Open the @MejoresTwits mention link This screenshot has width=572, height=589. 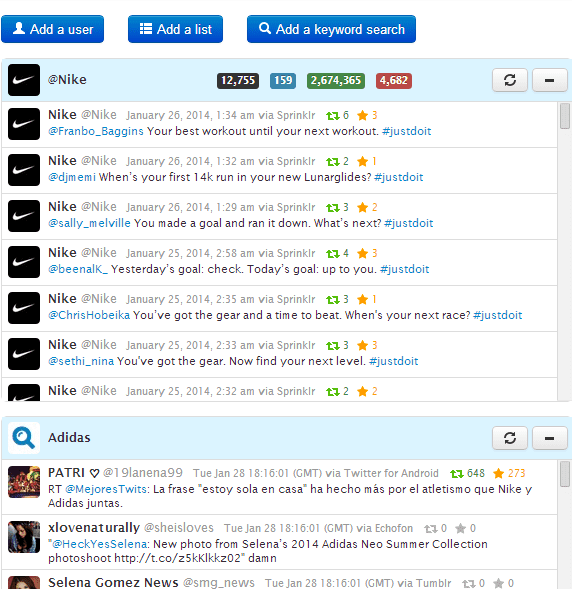[x=106, y=489]
